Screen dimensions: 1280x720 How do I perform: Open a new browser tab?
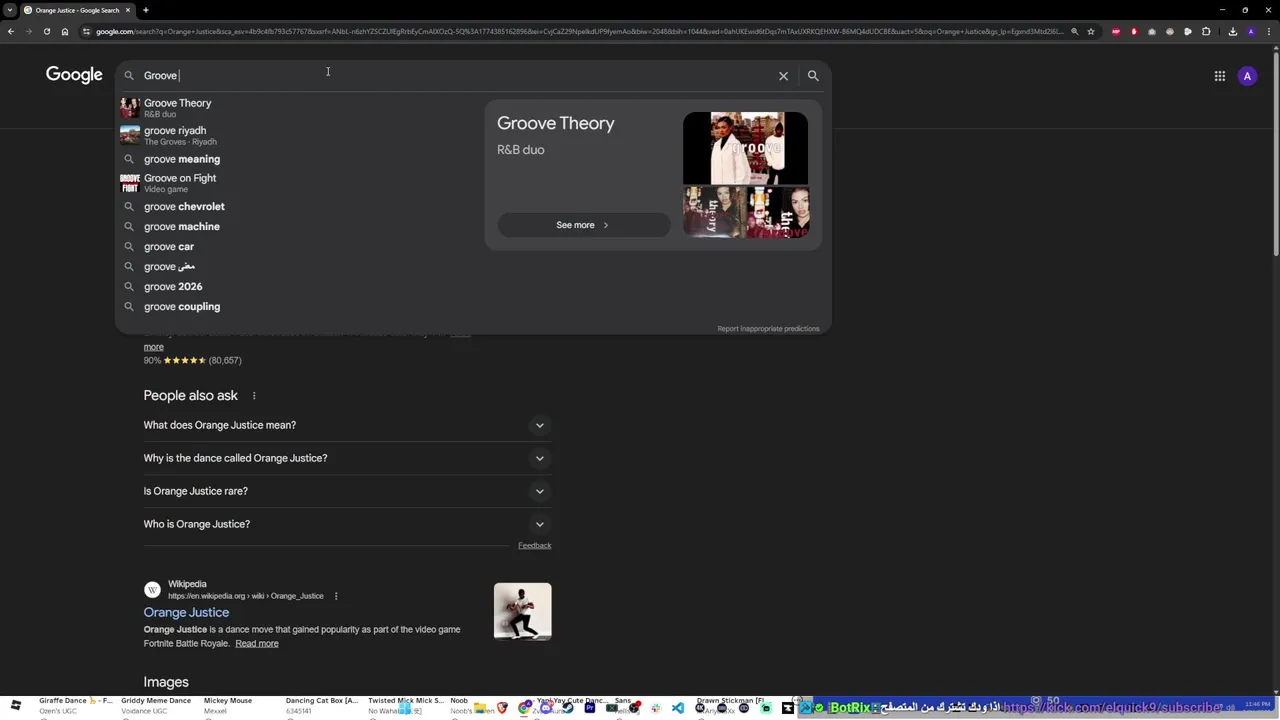(146, 10)
